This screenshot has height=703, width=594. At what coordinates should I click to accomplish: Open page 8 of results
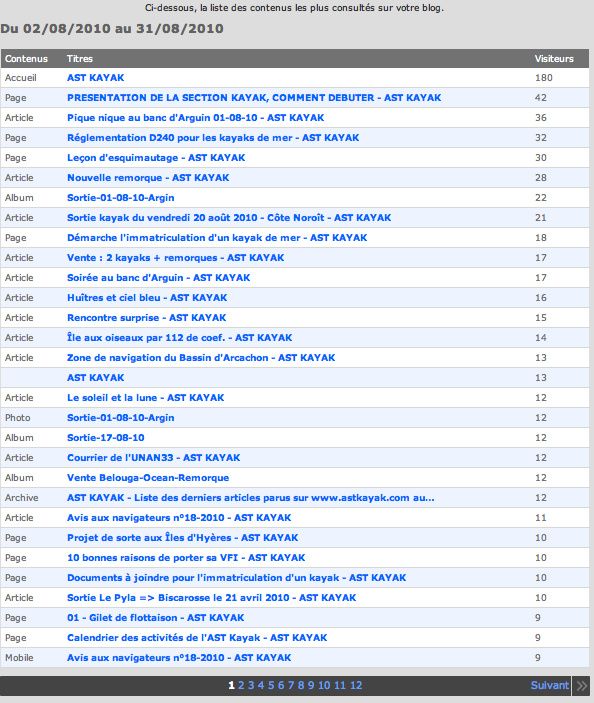(x=301, y=686)
